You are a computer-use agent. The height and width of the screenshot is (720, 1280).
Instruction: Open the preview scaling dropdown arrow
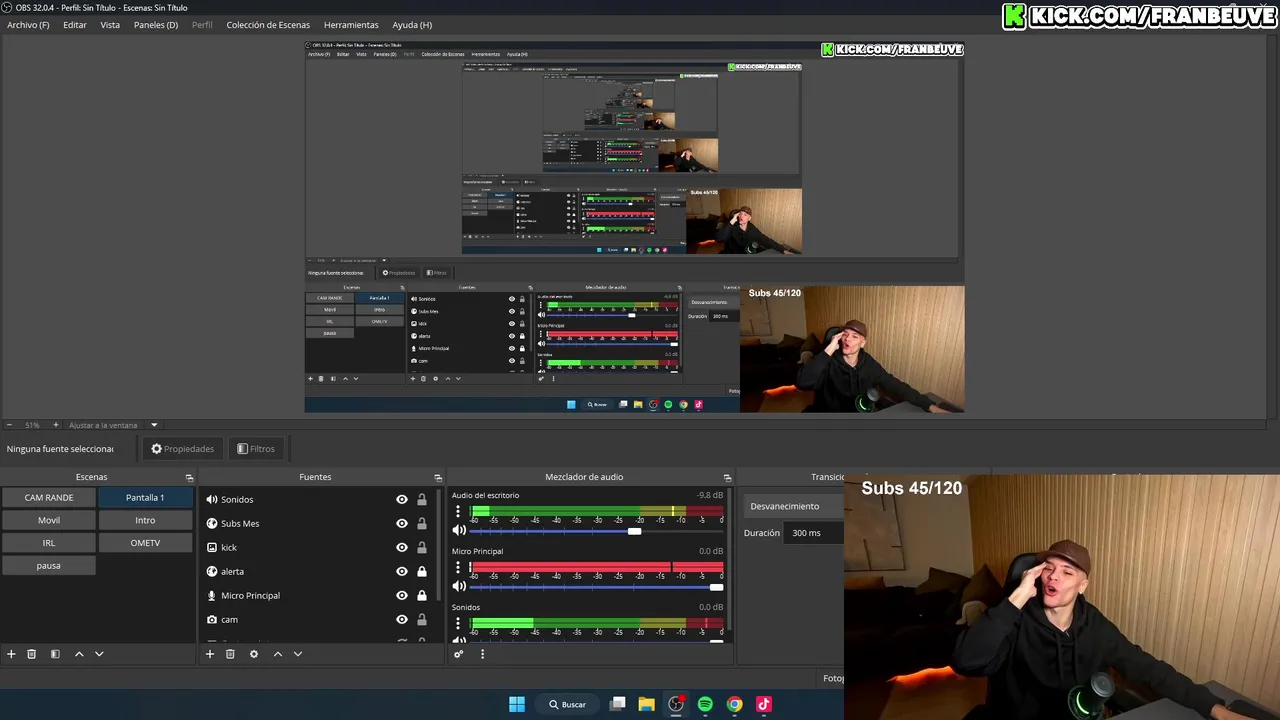(154, 425)
